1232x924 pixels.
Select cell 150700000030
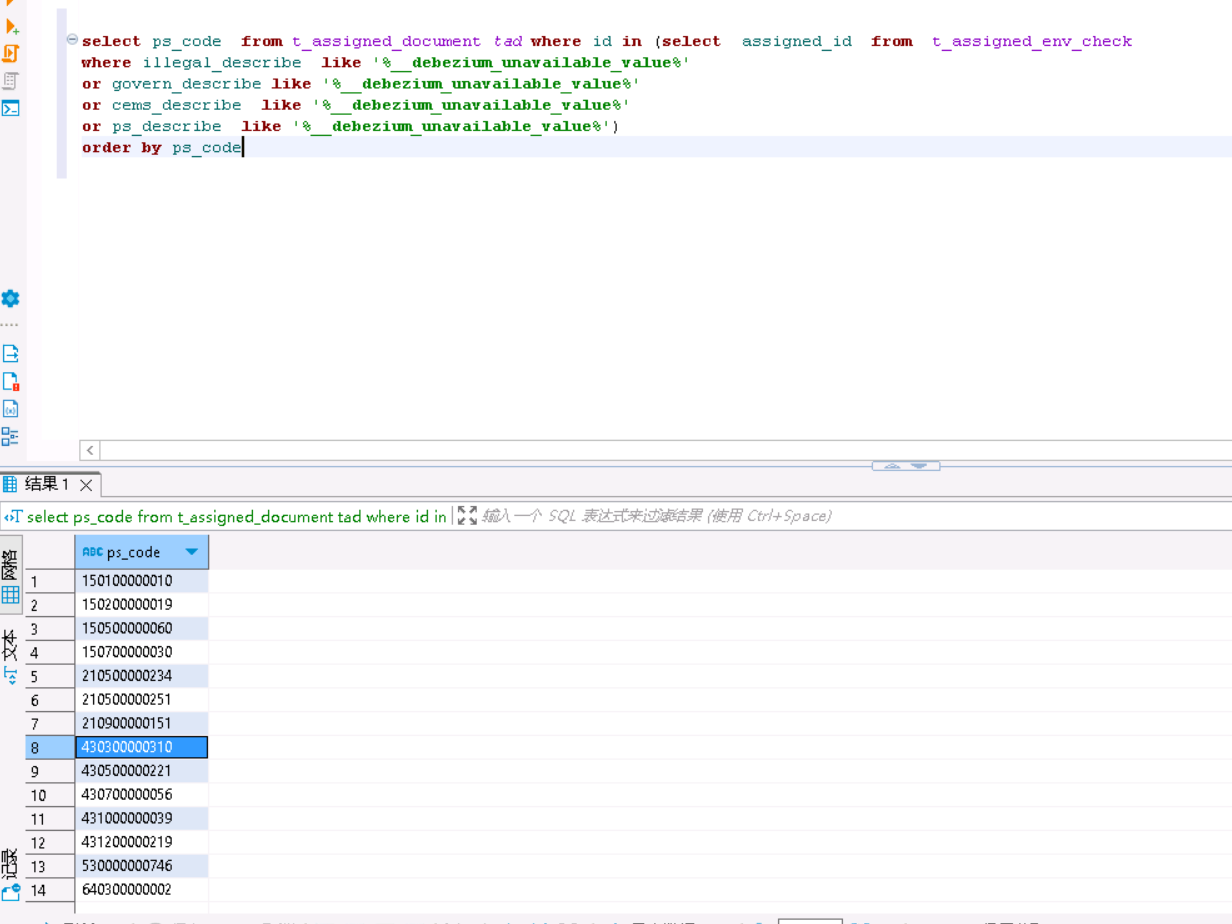142,652
